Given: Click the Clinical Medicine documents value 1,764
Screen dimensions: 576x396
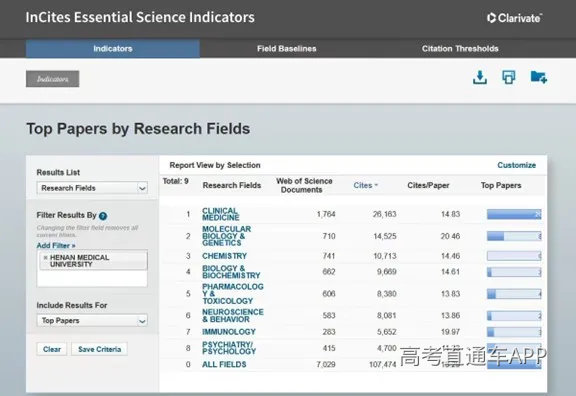Looking at the screenshot, I should point(326,214).
